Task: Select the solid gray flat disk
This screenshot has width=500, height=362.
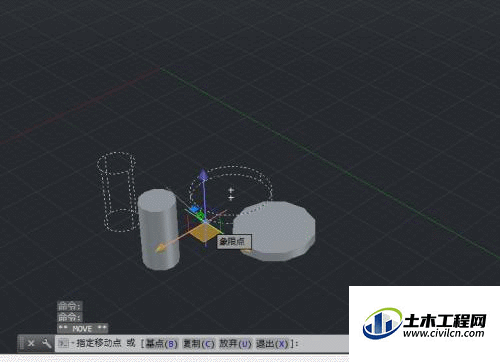Action: pos(274,231)
